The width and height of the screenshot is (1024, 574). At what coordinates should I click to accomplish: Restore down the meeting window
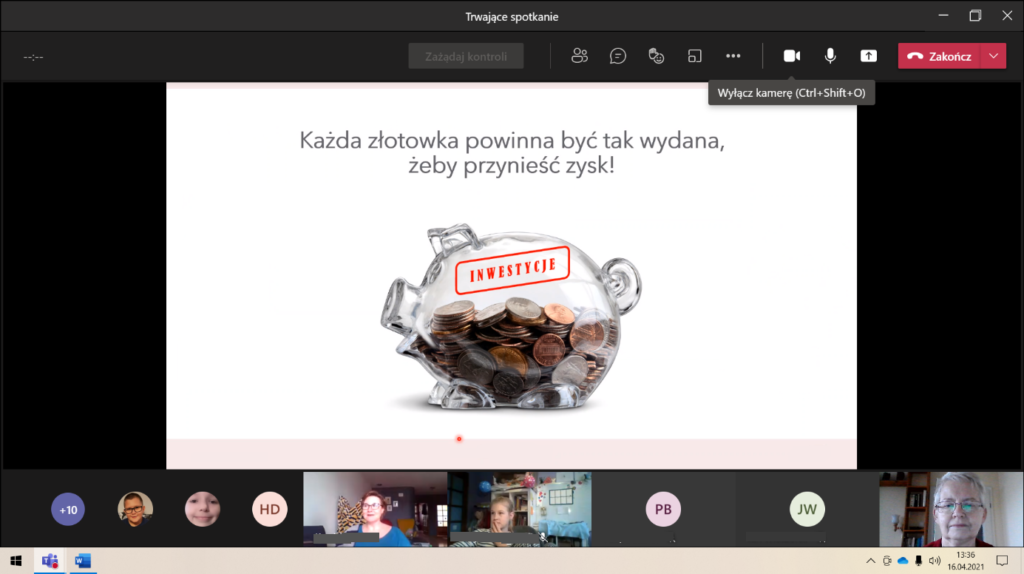(975, 16)
